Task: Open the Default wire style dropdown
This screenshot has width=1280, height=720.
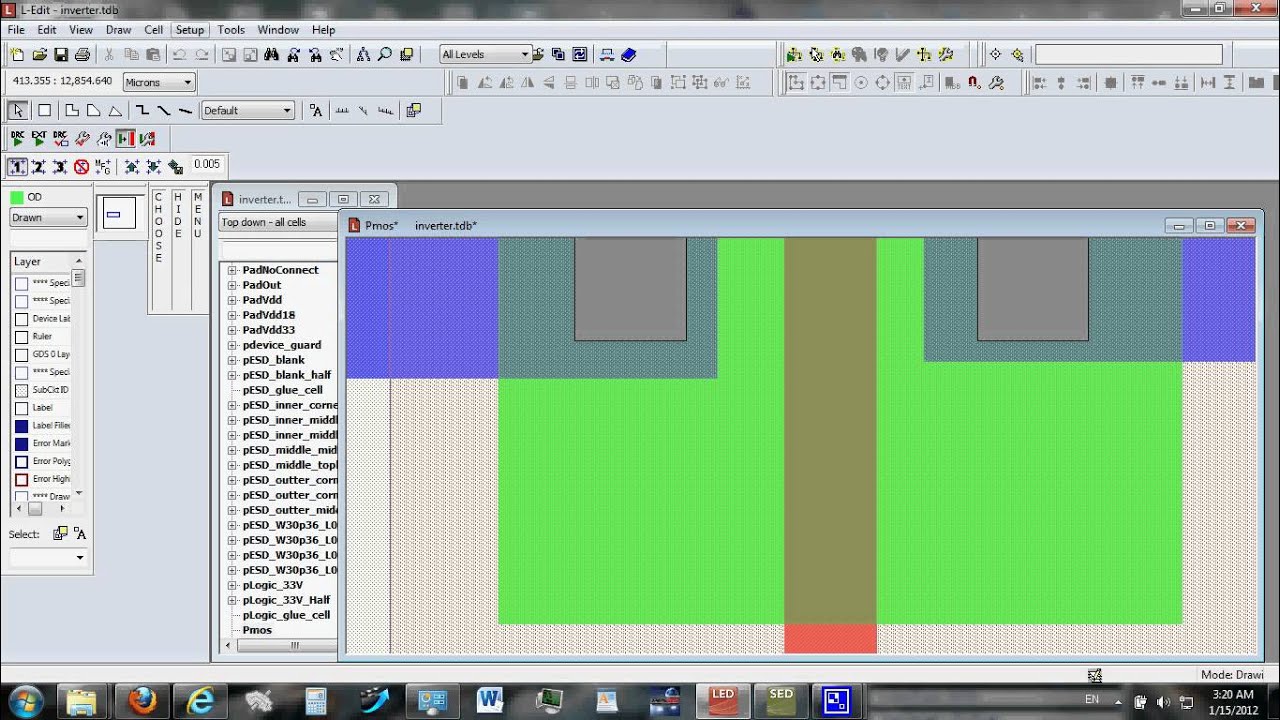Action: point(248,110)
